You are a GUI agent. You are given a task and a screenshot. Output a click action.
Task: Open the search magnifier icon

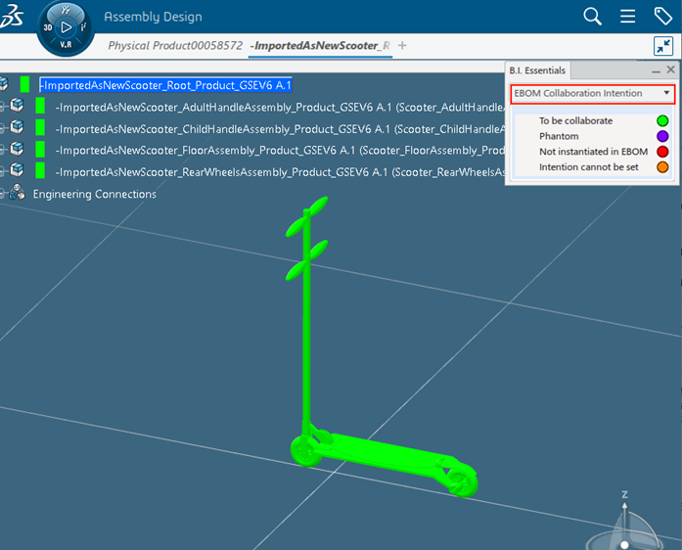tap(592, 16)
